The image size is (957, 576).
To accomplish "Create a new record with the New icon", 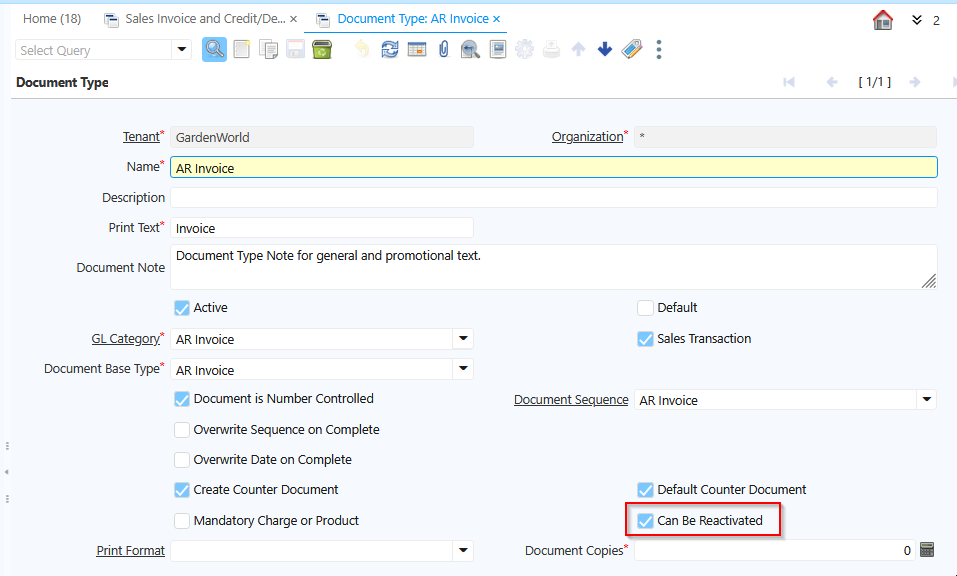I will tap(241, 49).
